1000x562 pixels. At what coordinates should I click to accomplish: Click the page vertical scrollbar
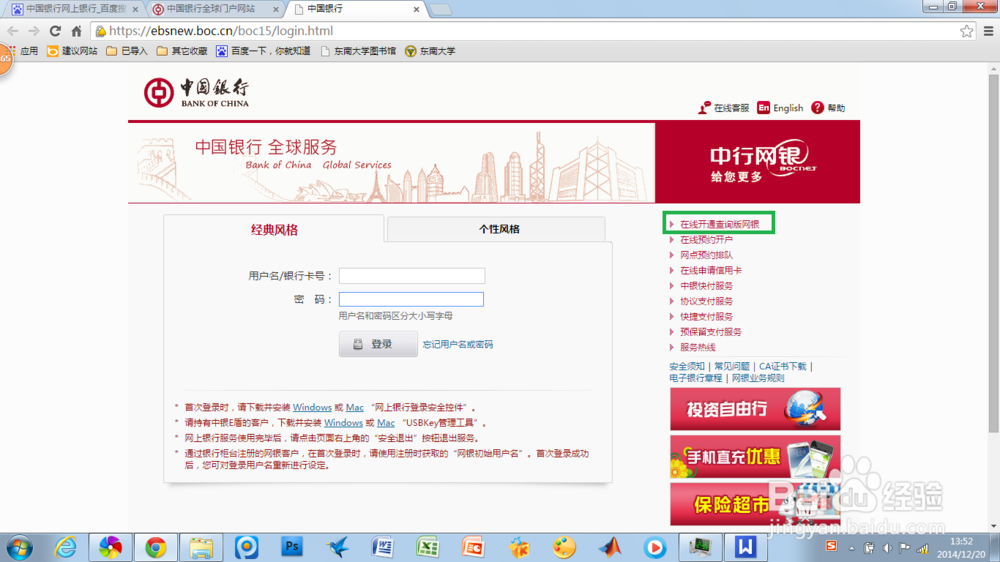coord(994,253)
